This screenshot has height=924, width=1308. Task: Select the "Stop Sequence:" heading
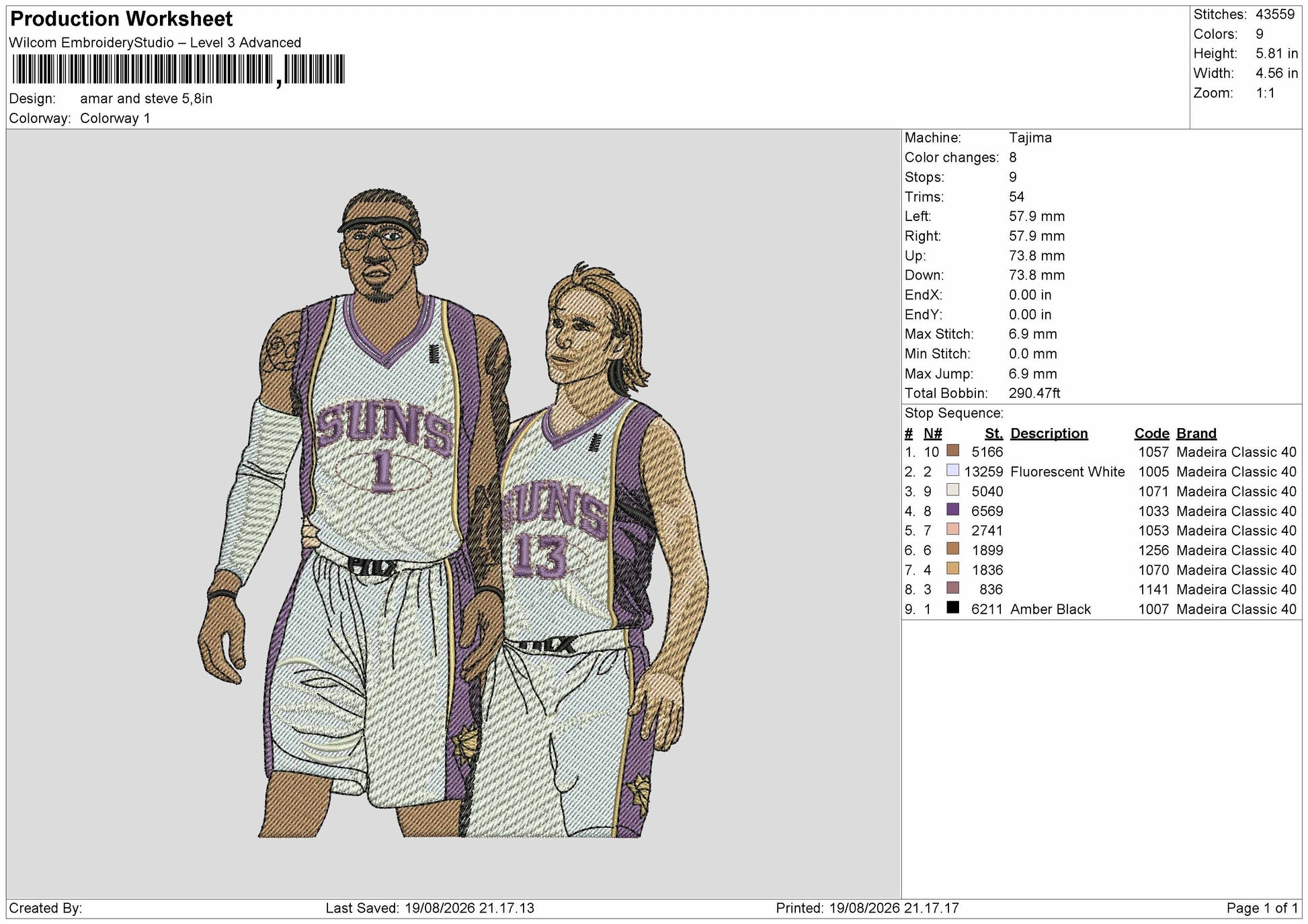(954, 413)
